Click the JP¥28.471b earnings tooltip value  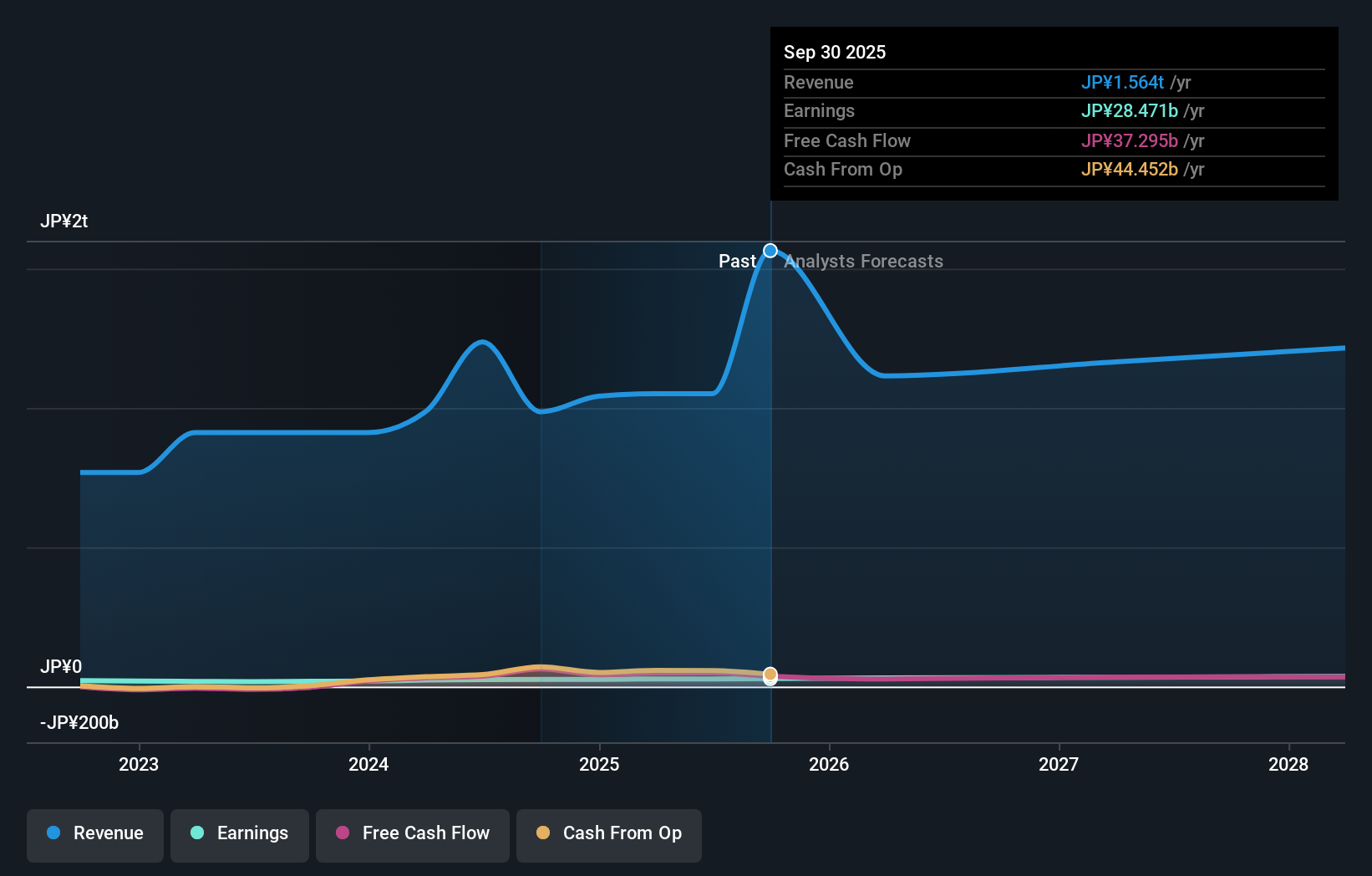1129,111
